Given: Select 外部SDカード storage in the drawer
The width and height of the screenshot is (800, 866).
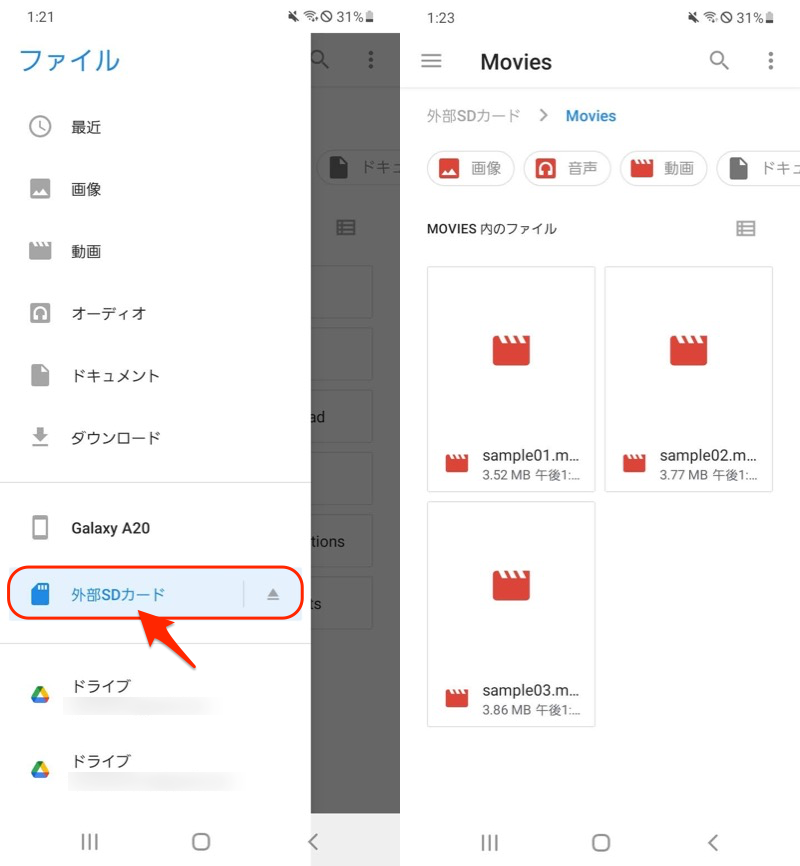Looking at the screenshot, I should [117, 595].
